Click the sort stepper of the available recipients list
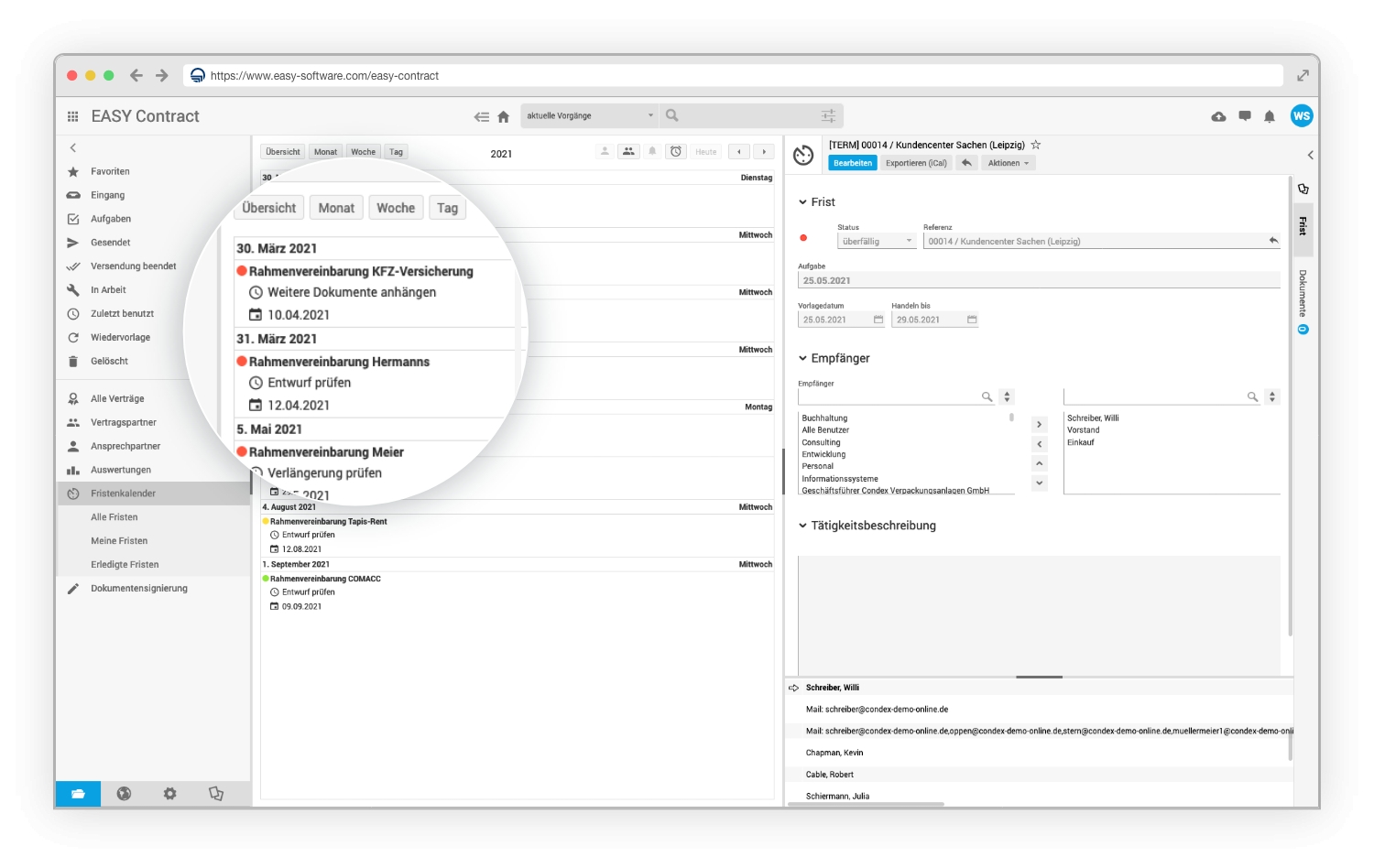 1007,396
